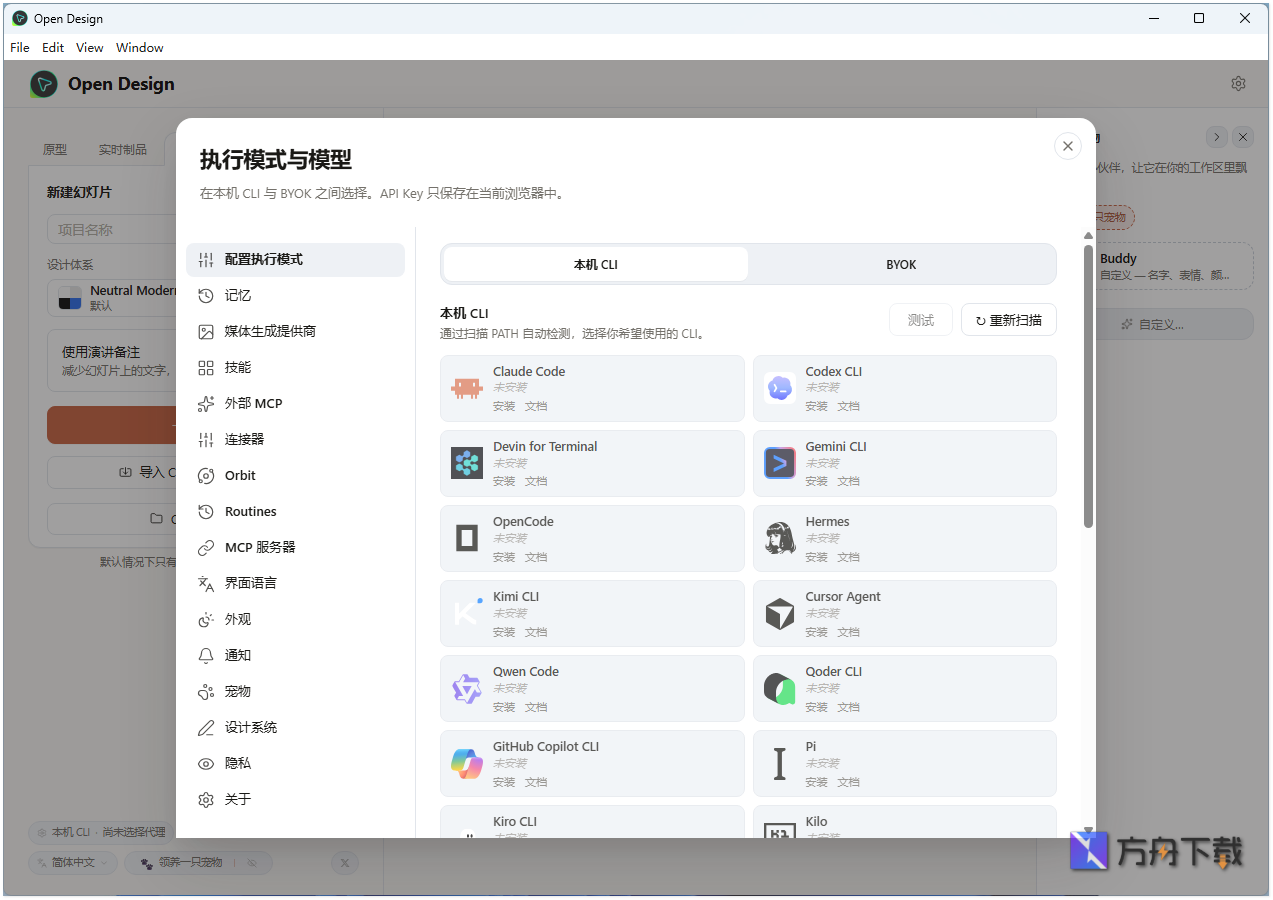This screenshot has height=900, width=1273.
Task: Click the 外部 MCP sparkle icon
Action: 206,403
